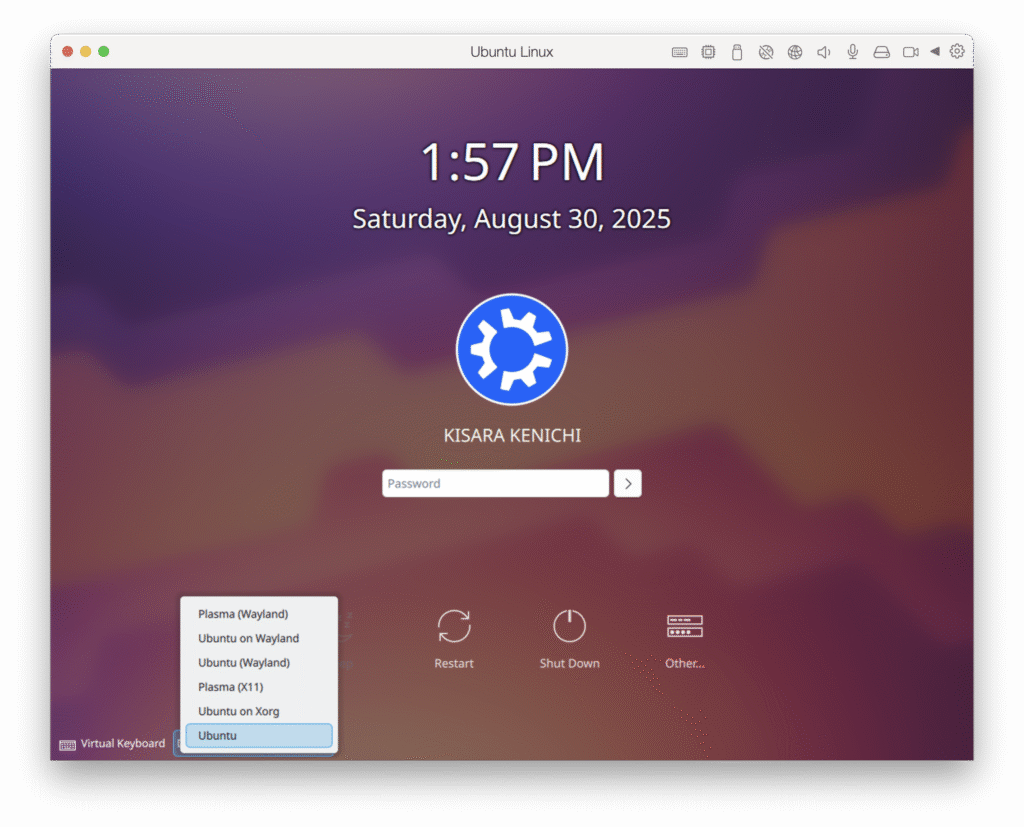Click the video camera icon in title bar

click(910, 52)
